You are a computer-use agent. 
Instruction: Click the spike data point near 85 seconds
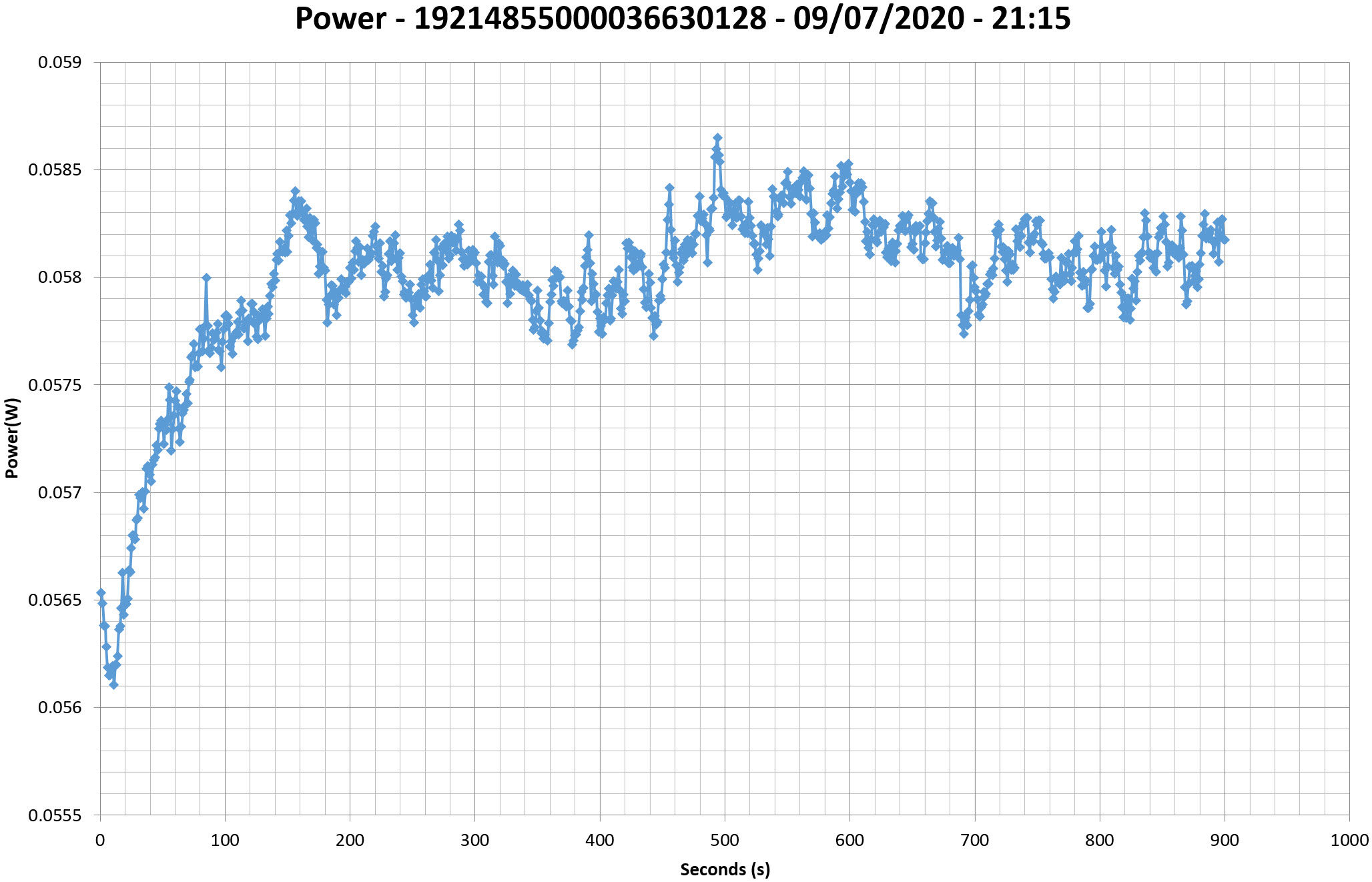point(206,278)
